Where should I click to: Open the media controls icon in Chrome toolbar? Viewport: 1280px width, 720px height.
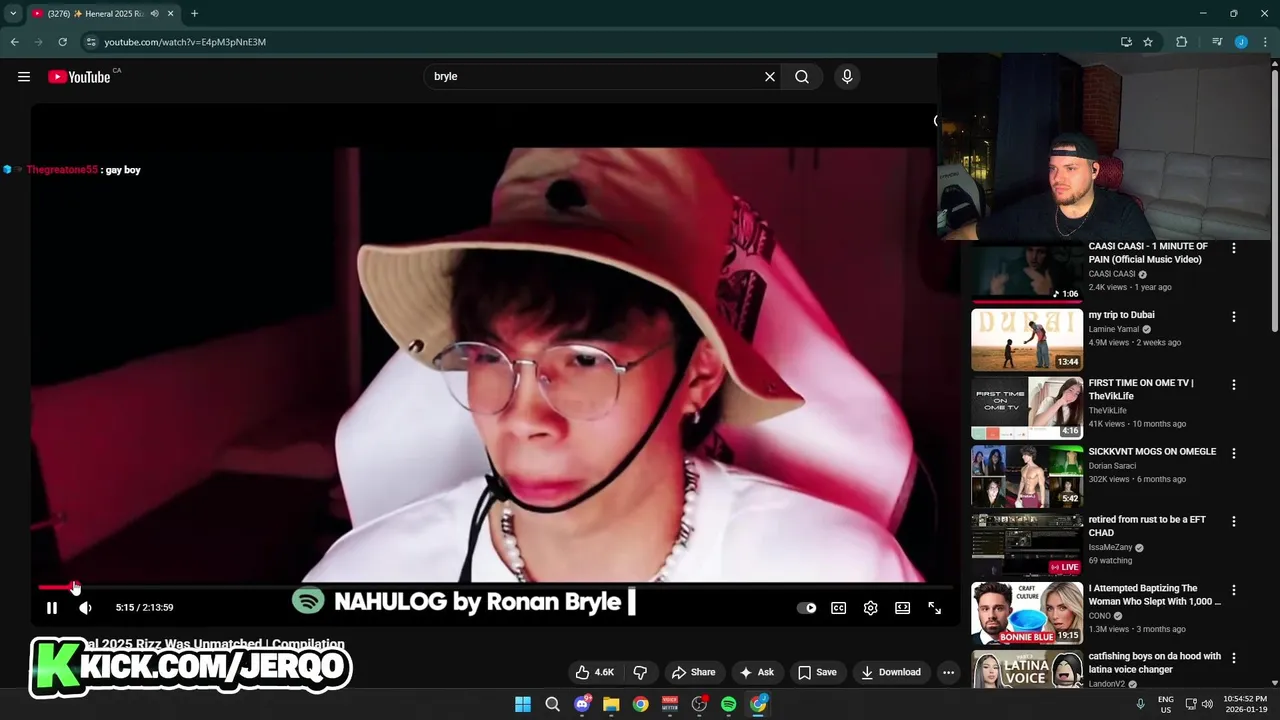click(1217, 42)
